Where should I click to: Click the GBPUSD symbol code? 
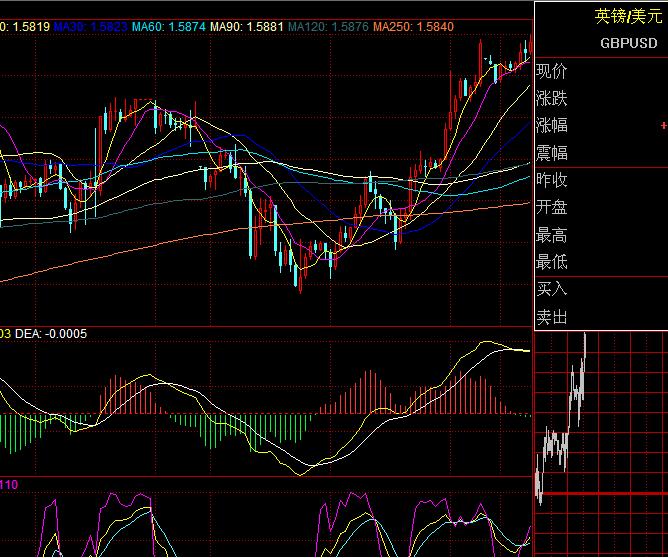coord(629,43)
